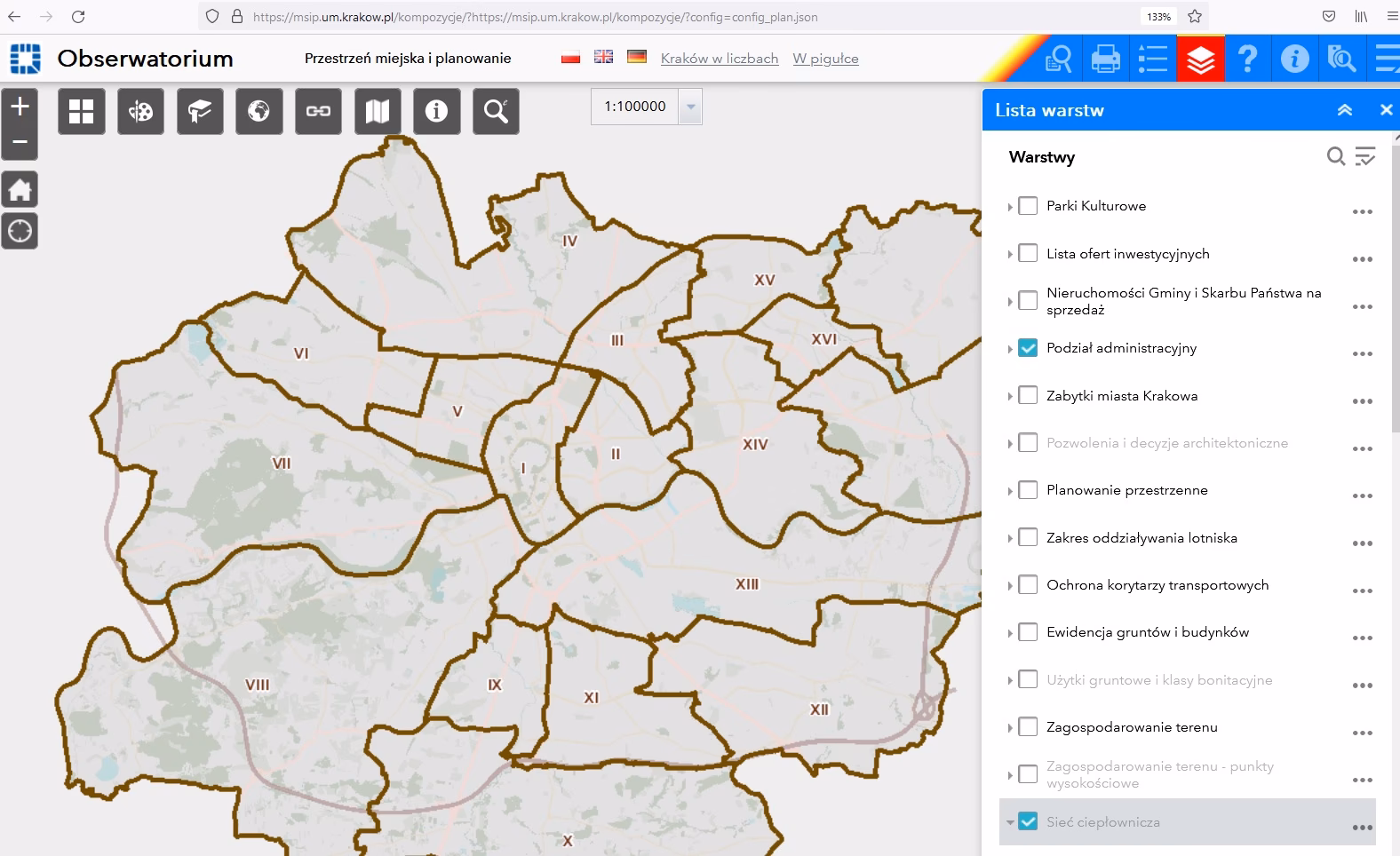Image resolution: width=1400 pixels, height=856 pixels.
Task: Collapse the Lista warstw panel
Action: tap(1344, 110)
